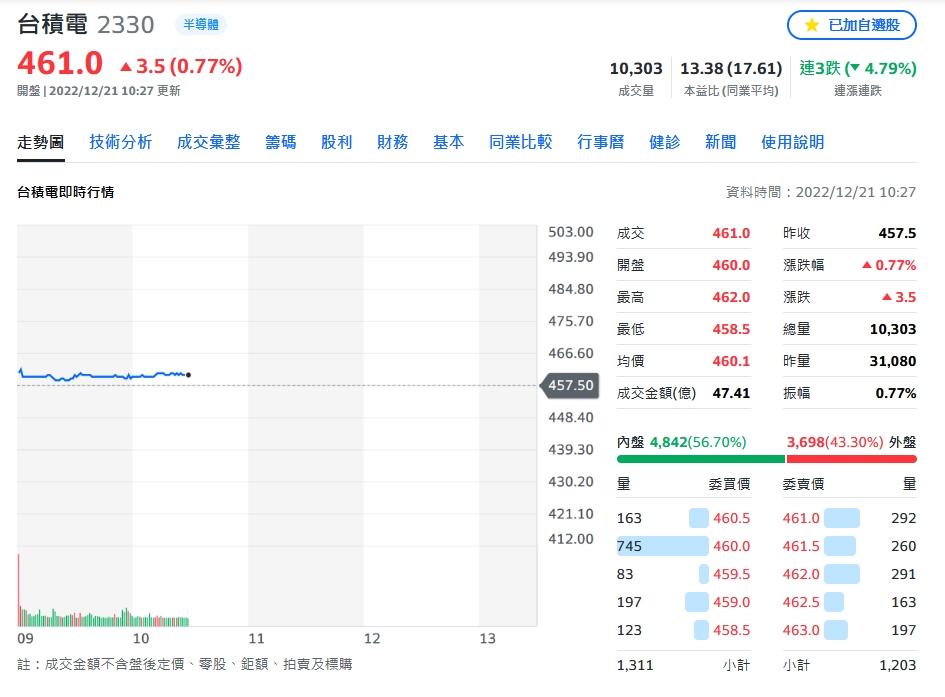Select bid price 459.5
The image size is (945, 697).
(732, 574)
